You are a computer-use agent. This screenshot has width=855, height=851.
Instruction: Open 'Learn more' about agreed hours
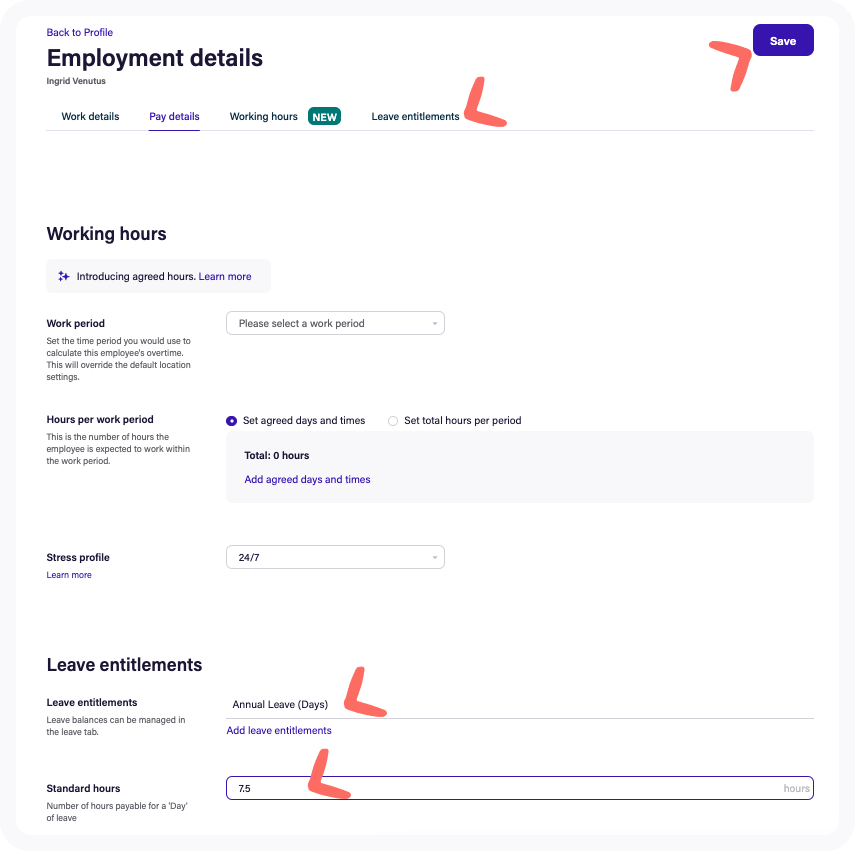(x=225, y=275)
